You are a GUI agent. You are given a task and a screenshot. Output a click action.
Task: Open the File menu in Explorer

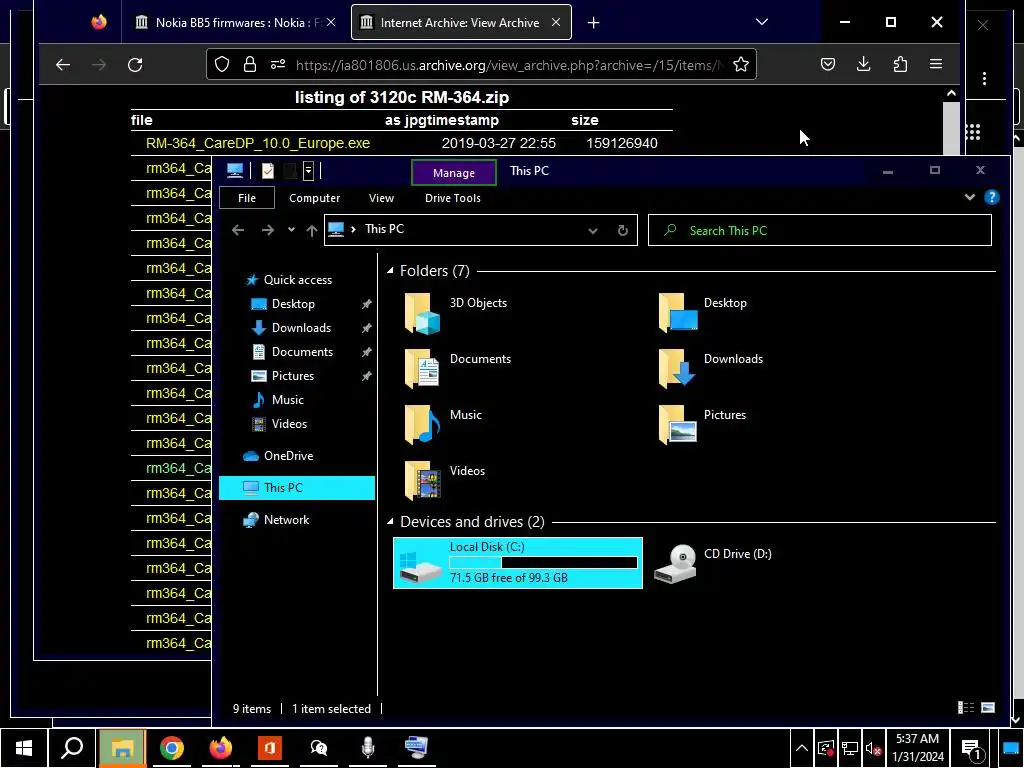coord(247,198)
